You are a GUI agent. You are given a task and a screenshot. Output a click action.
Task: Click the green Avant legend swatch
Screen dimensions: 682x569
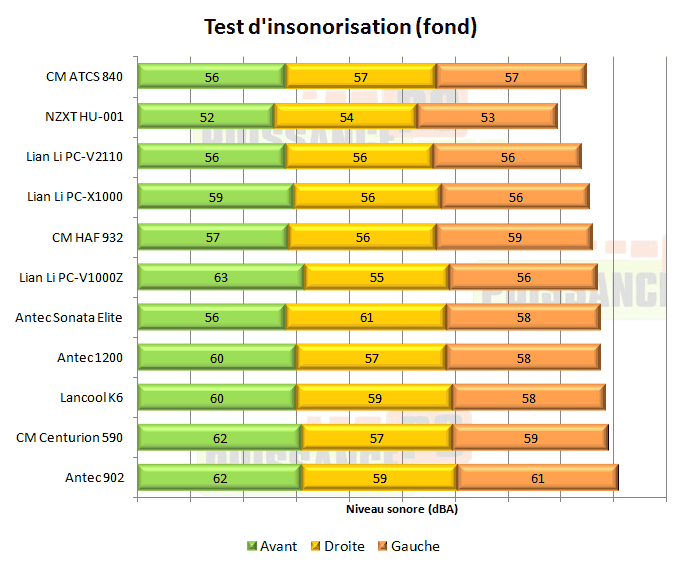pyautogui.click(x=252, y=546)
